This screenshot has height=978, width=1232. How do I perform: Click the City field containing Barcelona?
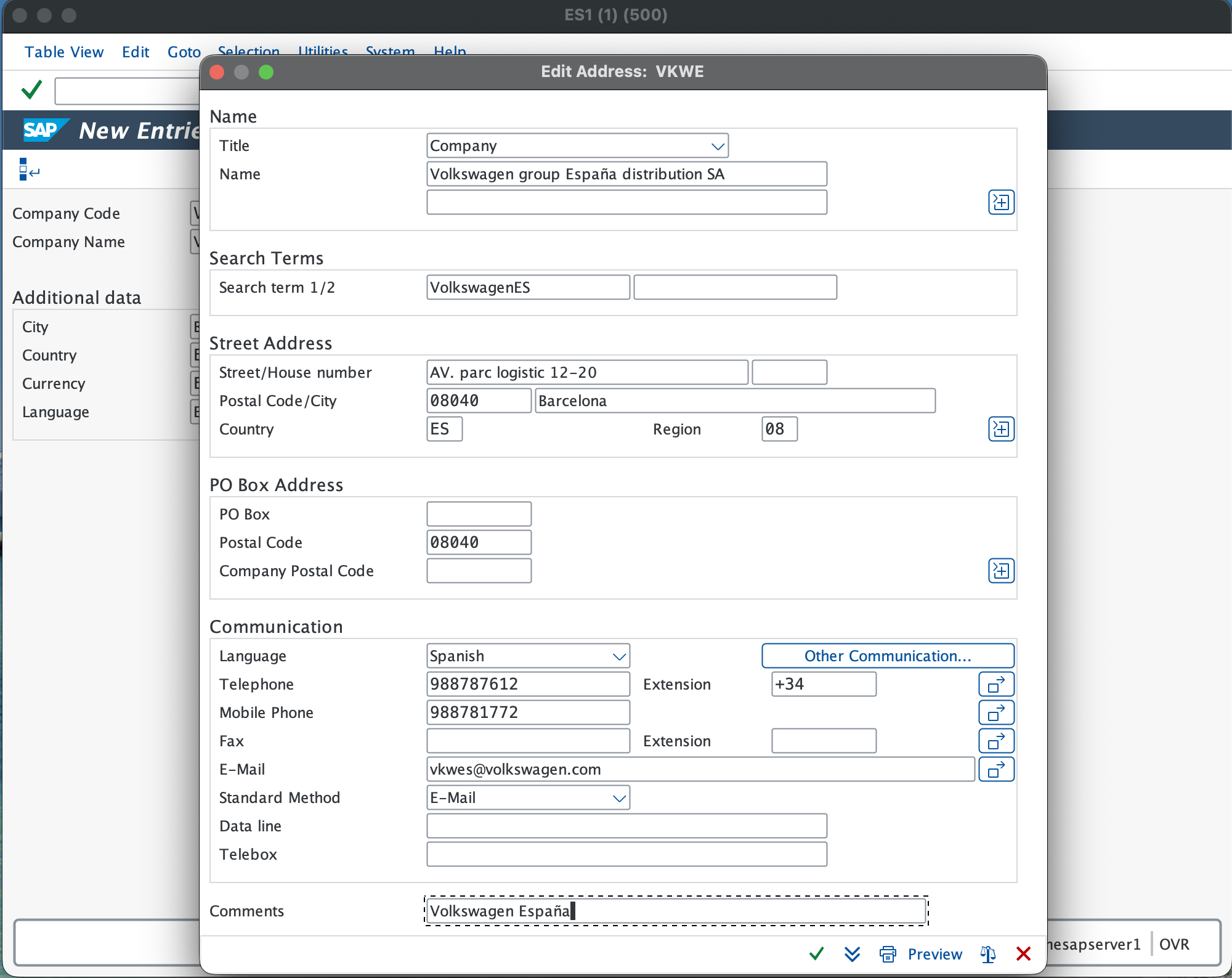(x=735, y=401)
